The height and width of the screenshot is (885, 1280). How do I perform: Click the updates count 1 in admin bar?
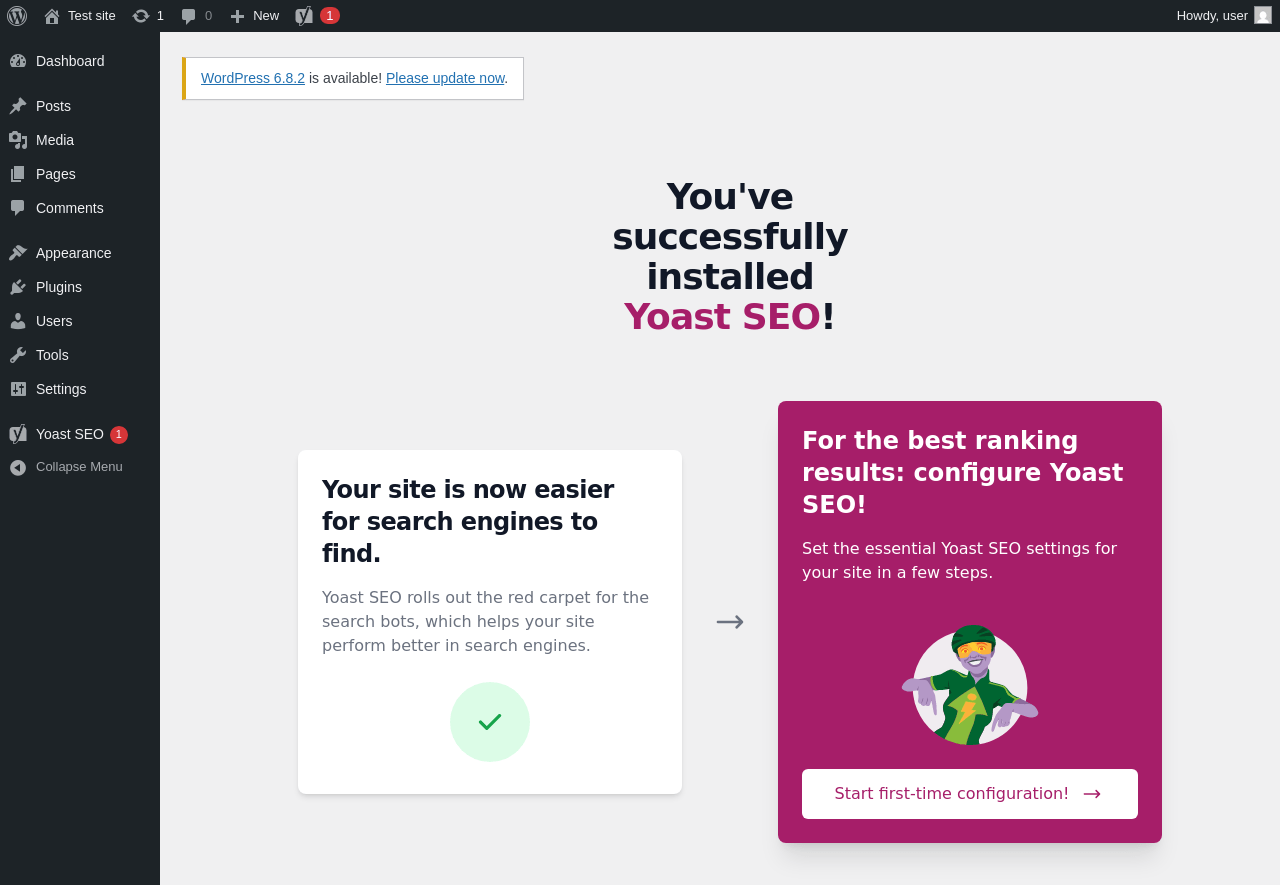click(x=160, y=16)
